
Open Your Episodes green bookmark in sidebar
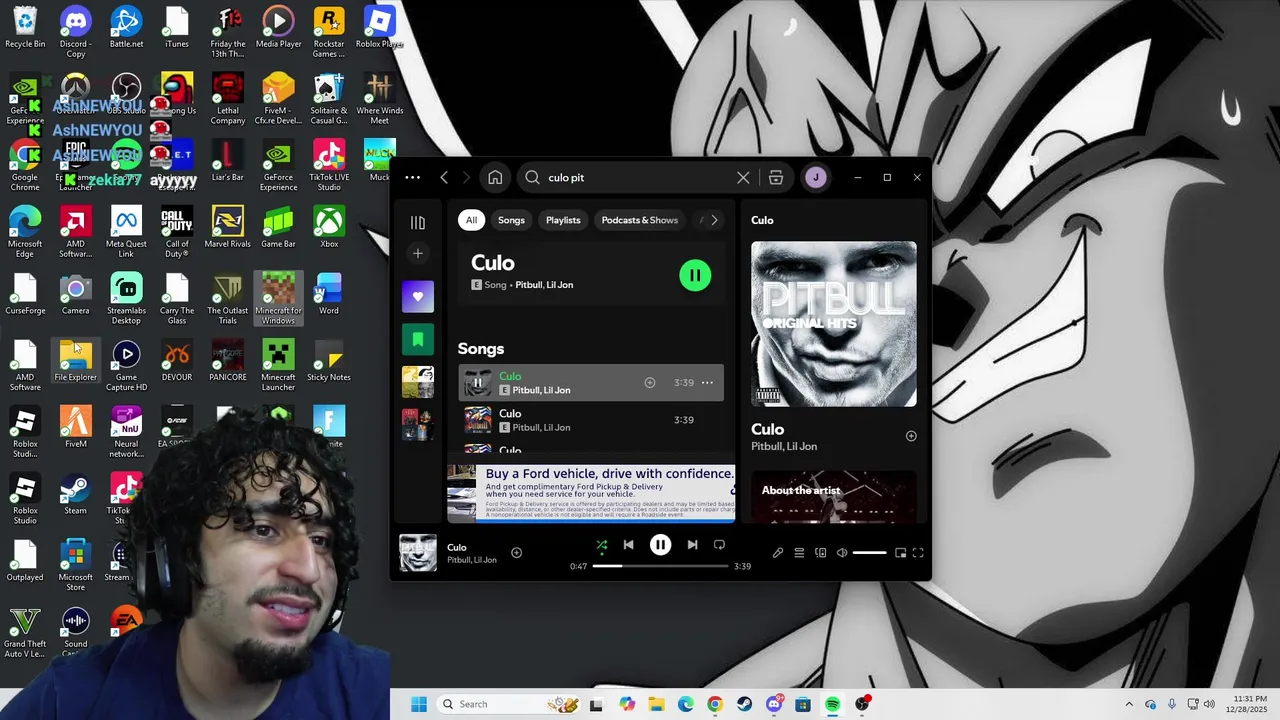418,340
